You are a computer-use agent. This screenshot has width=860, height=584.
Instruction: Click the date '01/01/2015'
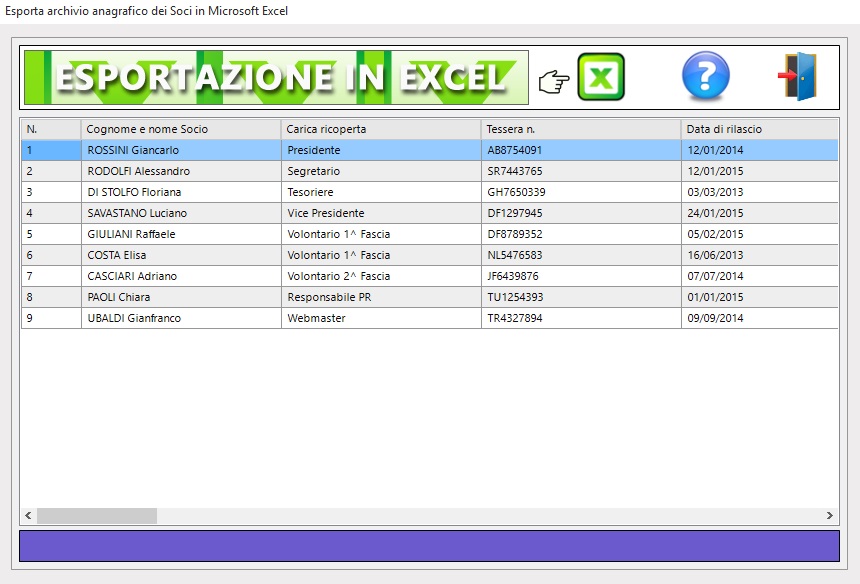(716, 297)
